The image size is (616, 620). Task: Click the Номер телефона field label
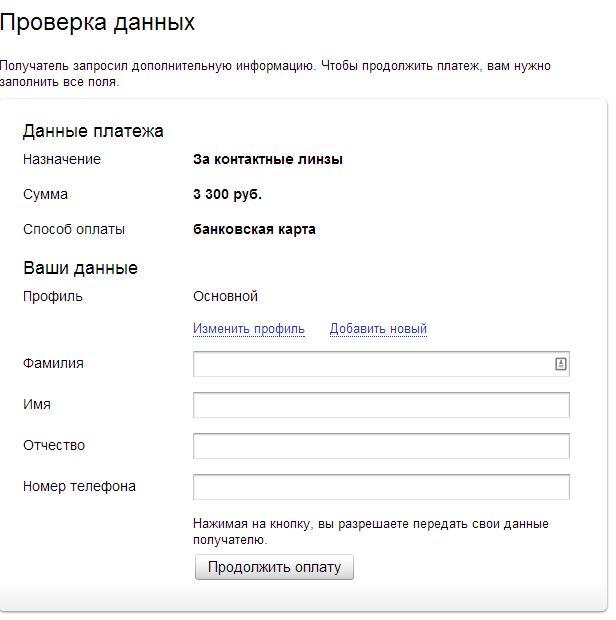click(79, 486)
